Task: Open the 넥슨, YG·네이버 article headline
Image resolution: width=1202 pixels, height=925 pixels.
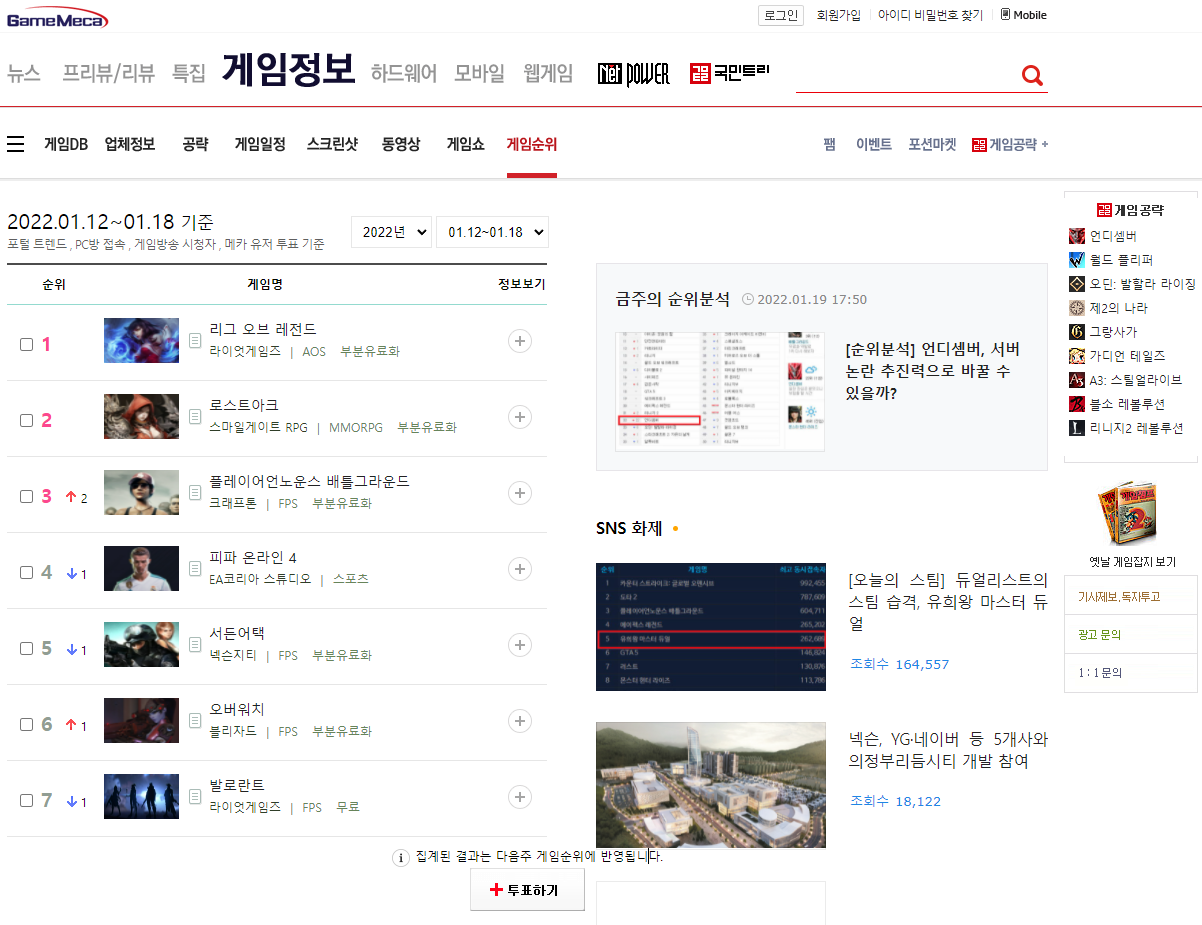Action: pos(948,750)
